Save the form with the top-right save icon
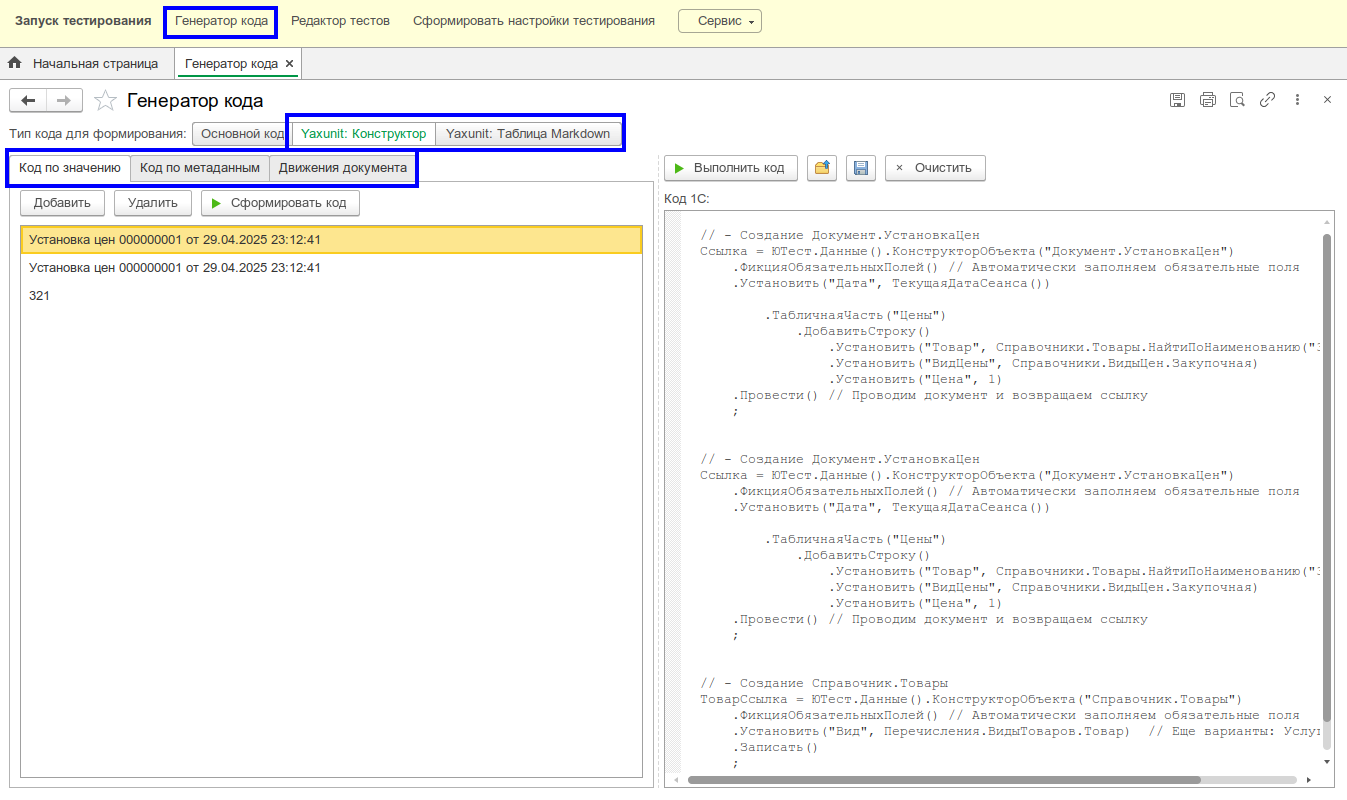Viewport: 1347px width, 800px height. point(1177,100)
